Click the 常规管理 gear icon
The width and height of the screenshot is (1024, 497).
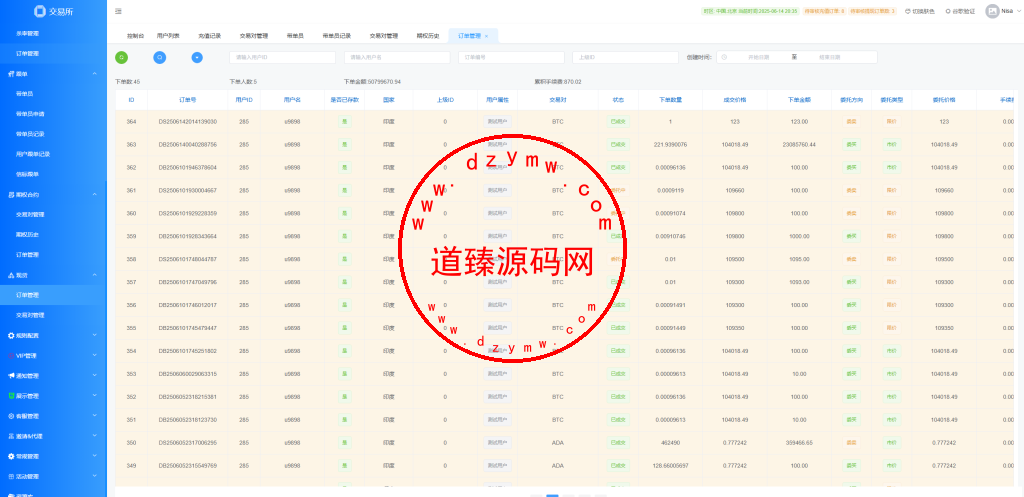click(x=11, y=457)
